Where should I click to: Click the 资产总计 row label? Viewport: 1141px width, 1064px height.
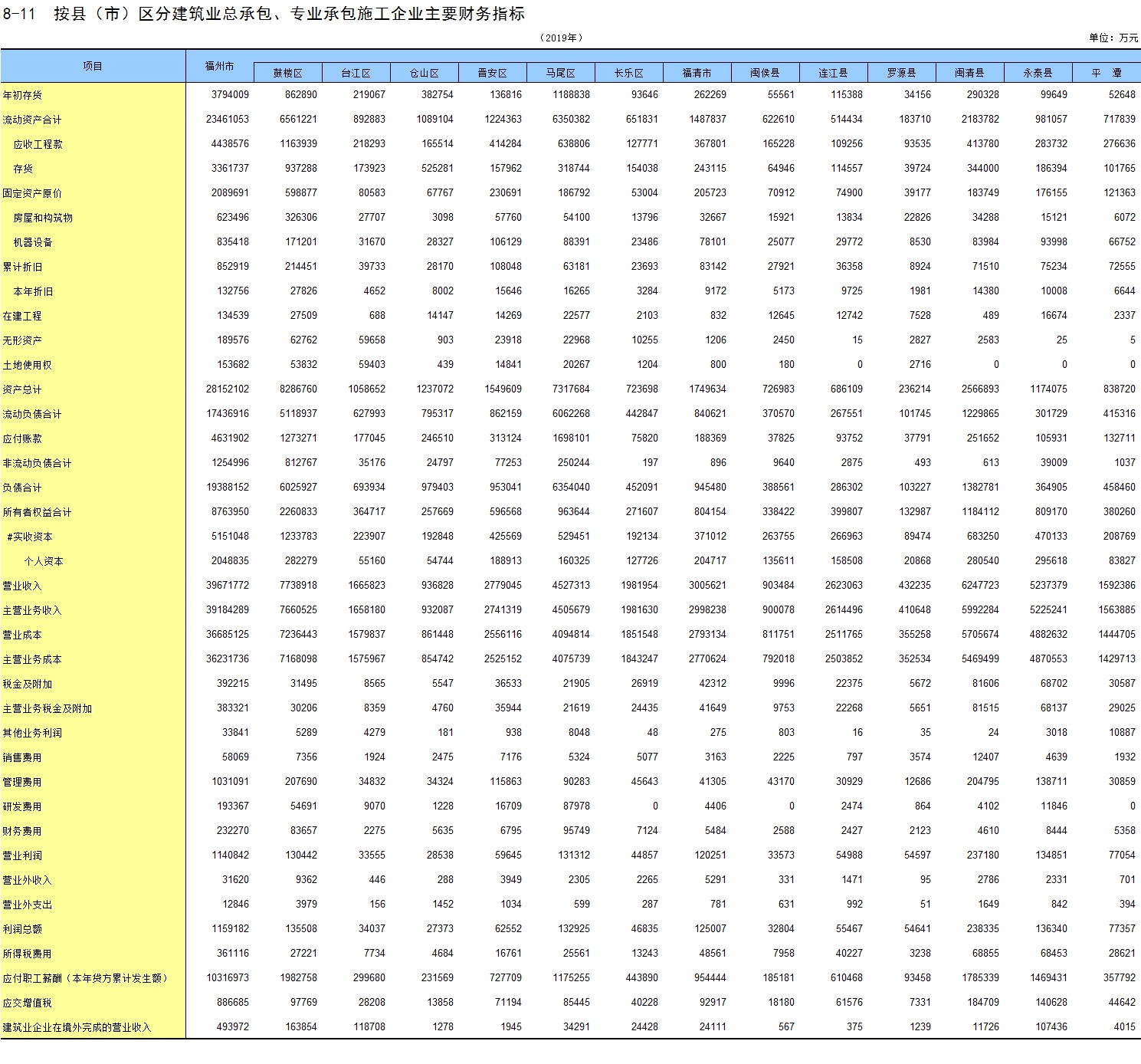pyautogui.click(x=23, y=389)
